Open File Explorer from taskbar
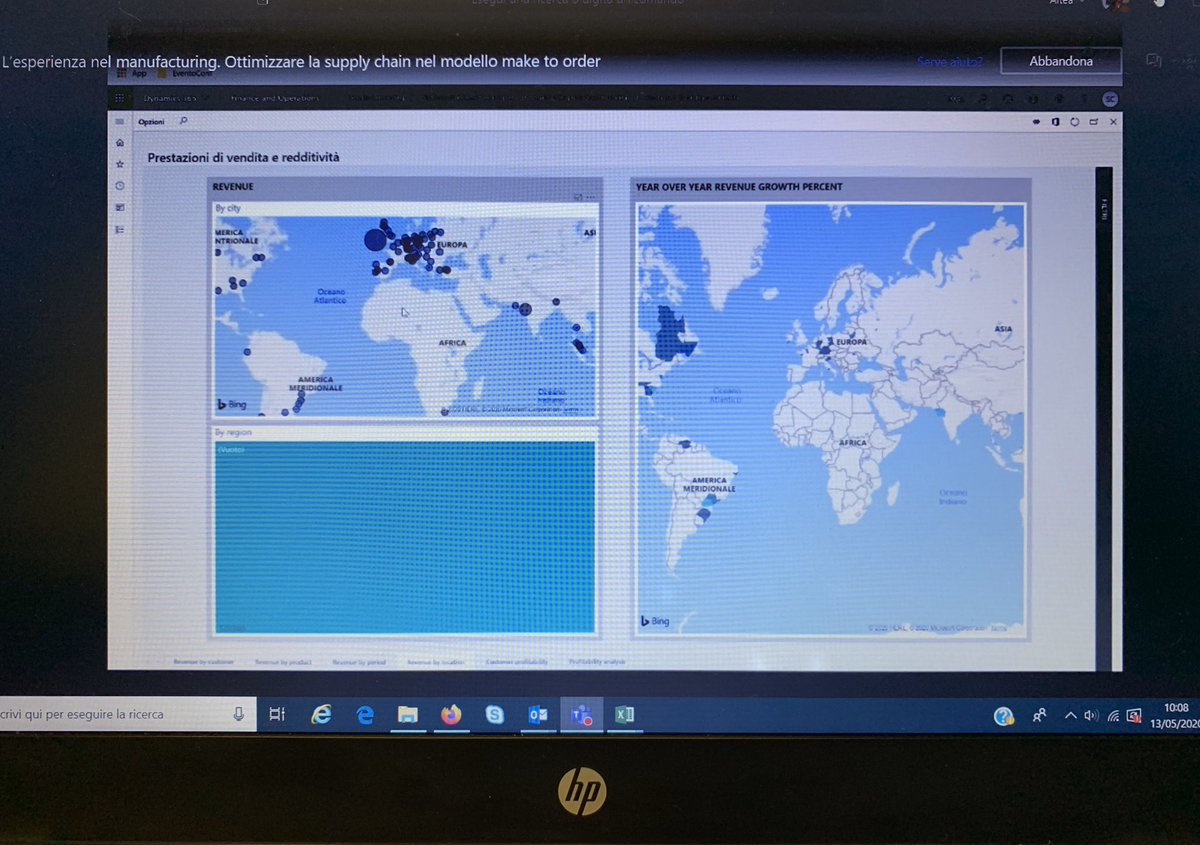 point(407,714)
